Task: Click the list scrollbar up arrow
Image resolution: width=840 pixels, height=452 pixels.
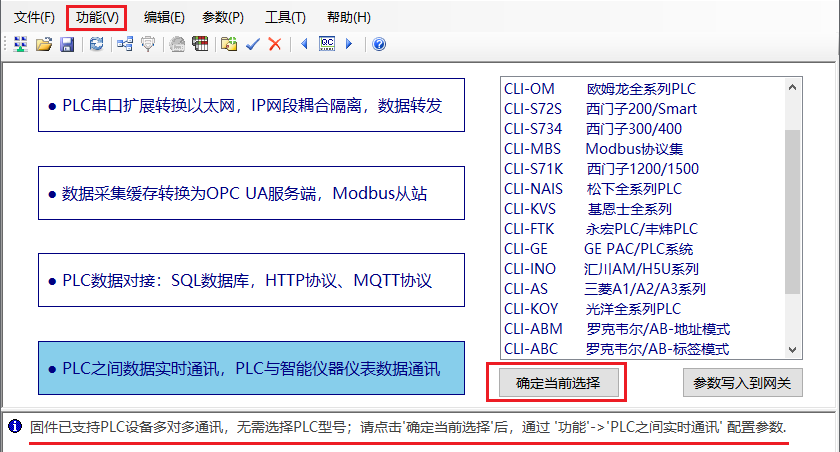Action: (x=793, y=87)
